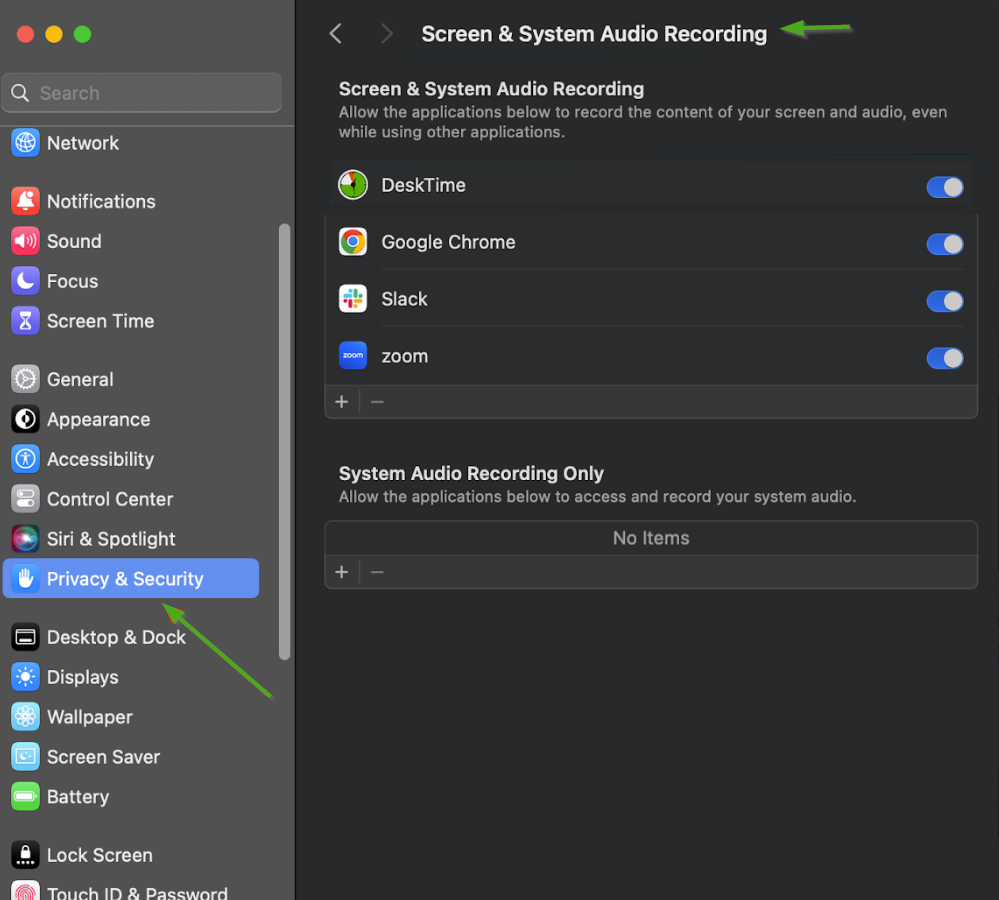The width and height of the screenshot is (999, 900).
Task: Switch off zoom screen recording toggle
Action: 944,358
